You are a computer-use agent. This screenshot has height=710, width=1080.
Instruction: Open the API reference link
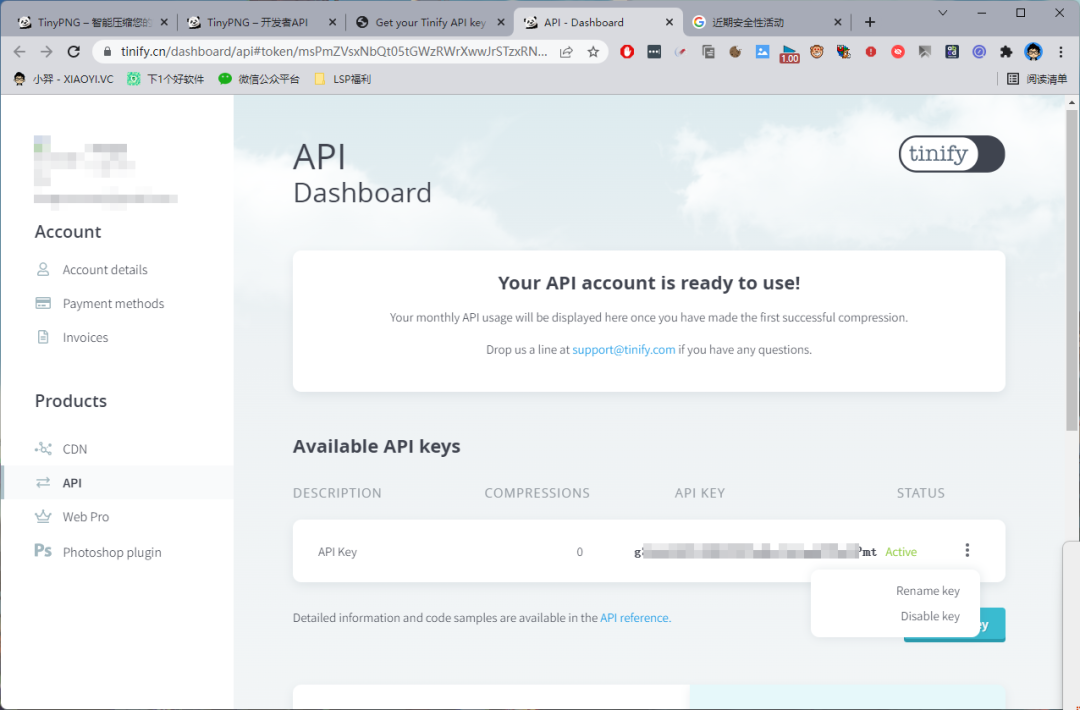click(635, 618)
